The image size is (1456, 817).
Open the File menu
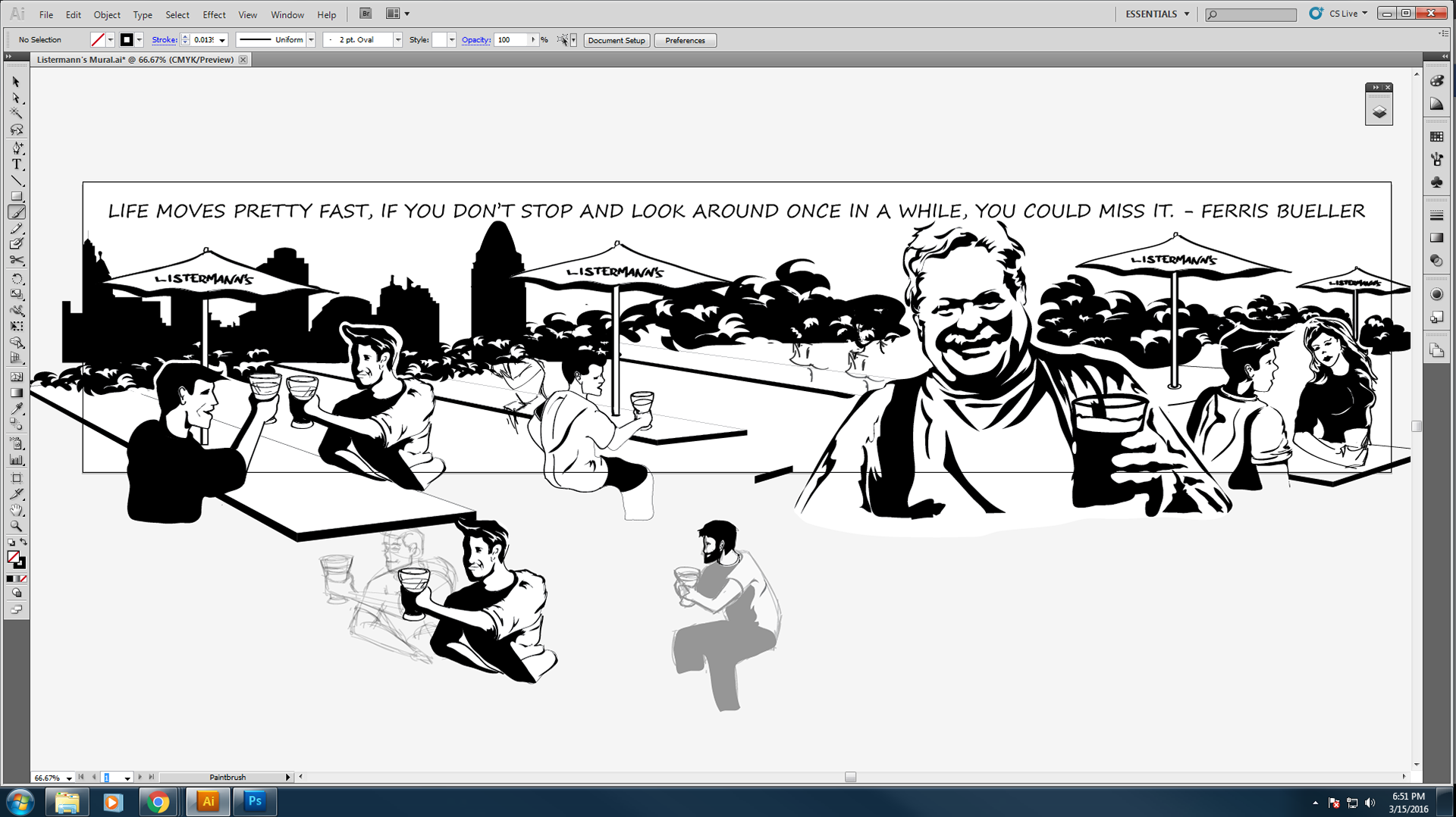click(46, 14)
